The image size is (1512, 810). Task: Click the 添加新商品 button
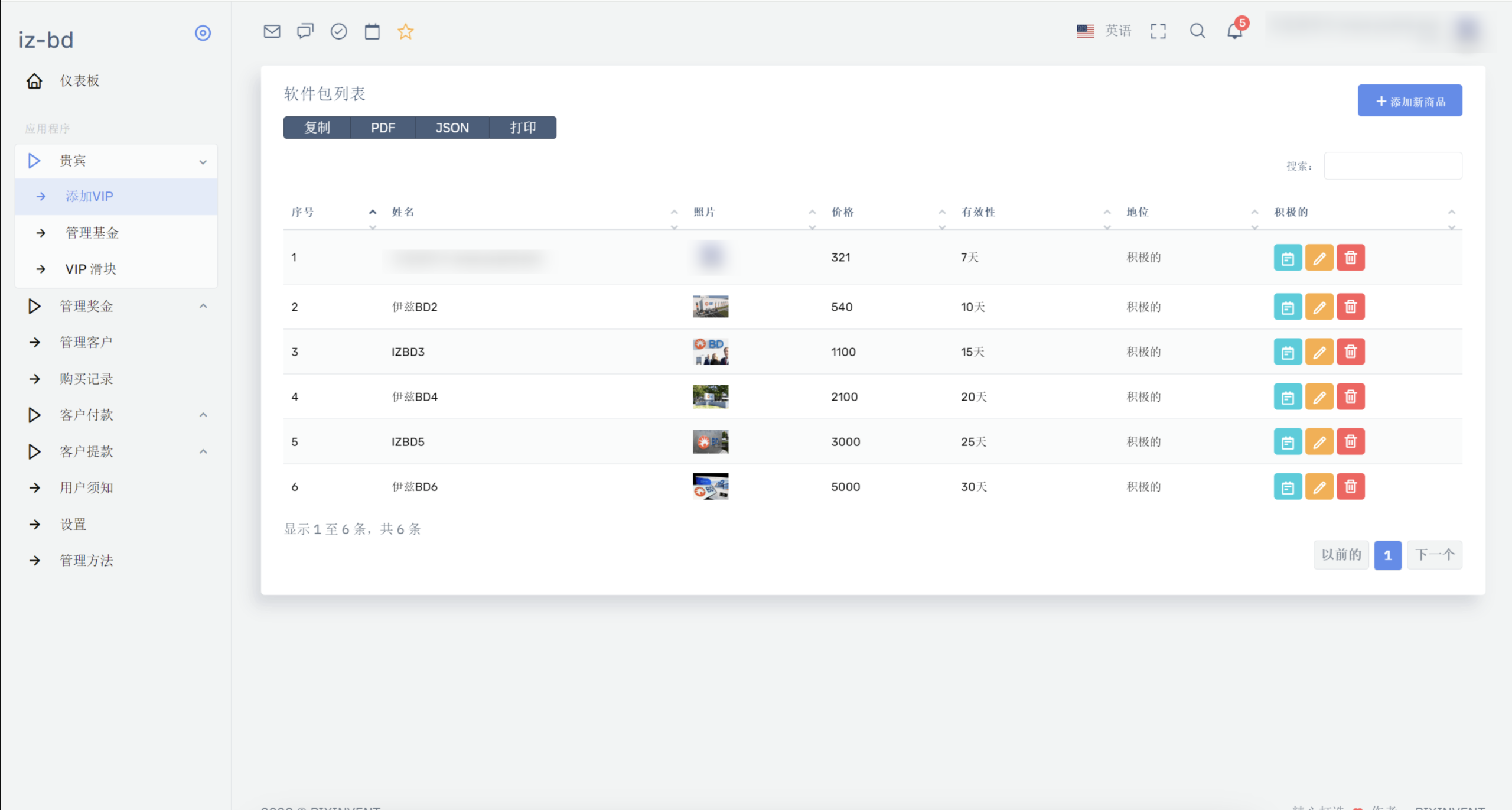coord(1409,101)
